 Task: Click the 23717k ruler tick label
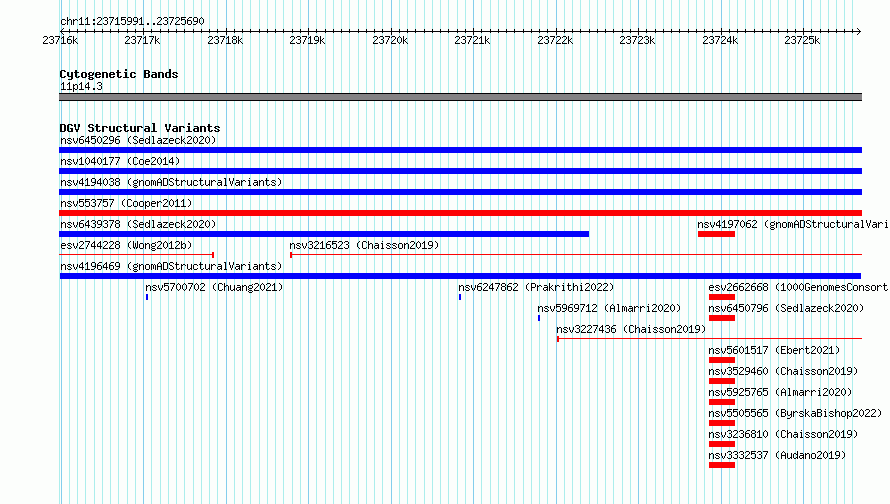(142, 40)
